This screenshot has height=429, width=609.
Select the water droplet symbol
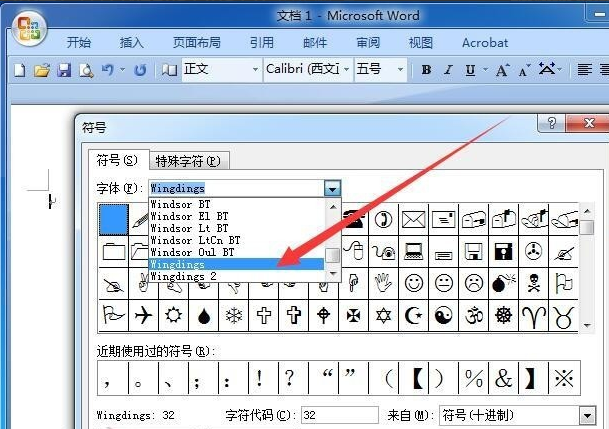204,315
